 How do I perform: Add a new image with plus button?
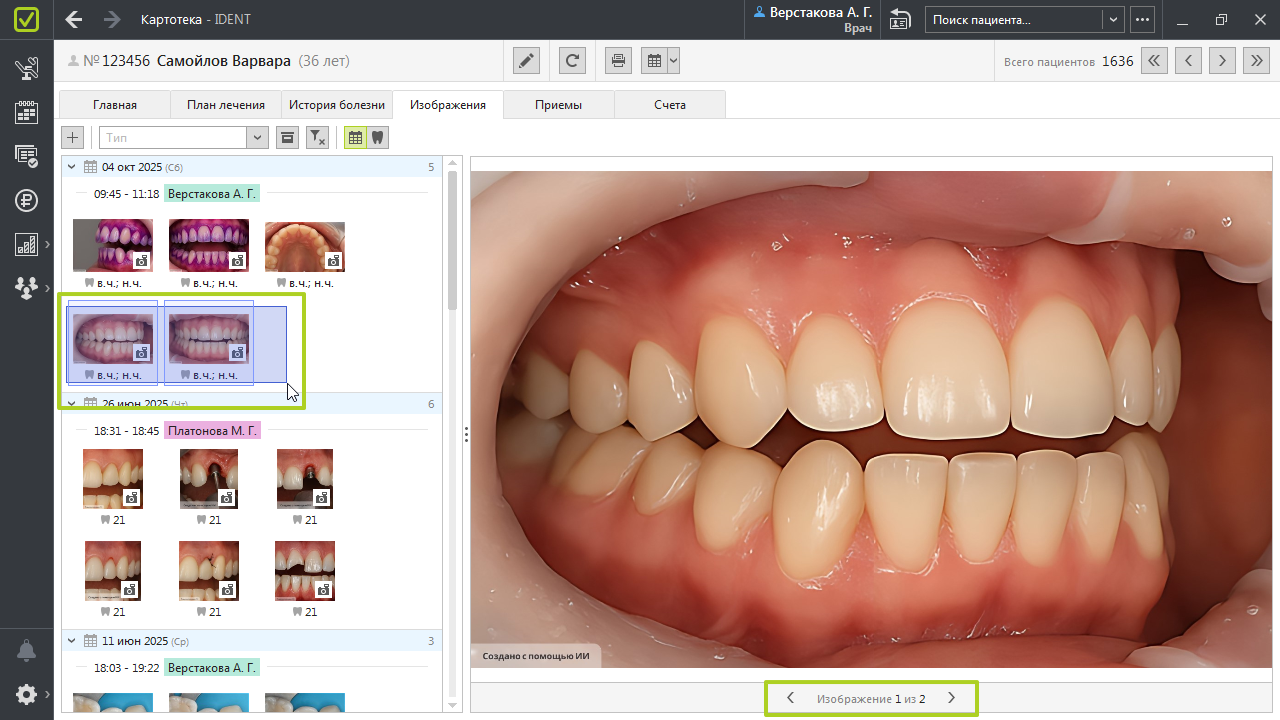pos(72,138)
